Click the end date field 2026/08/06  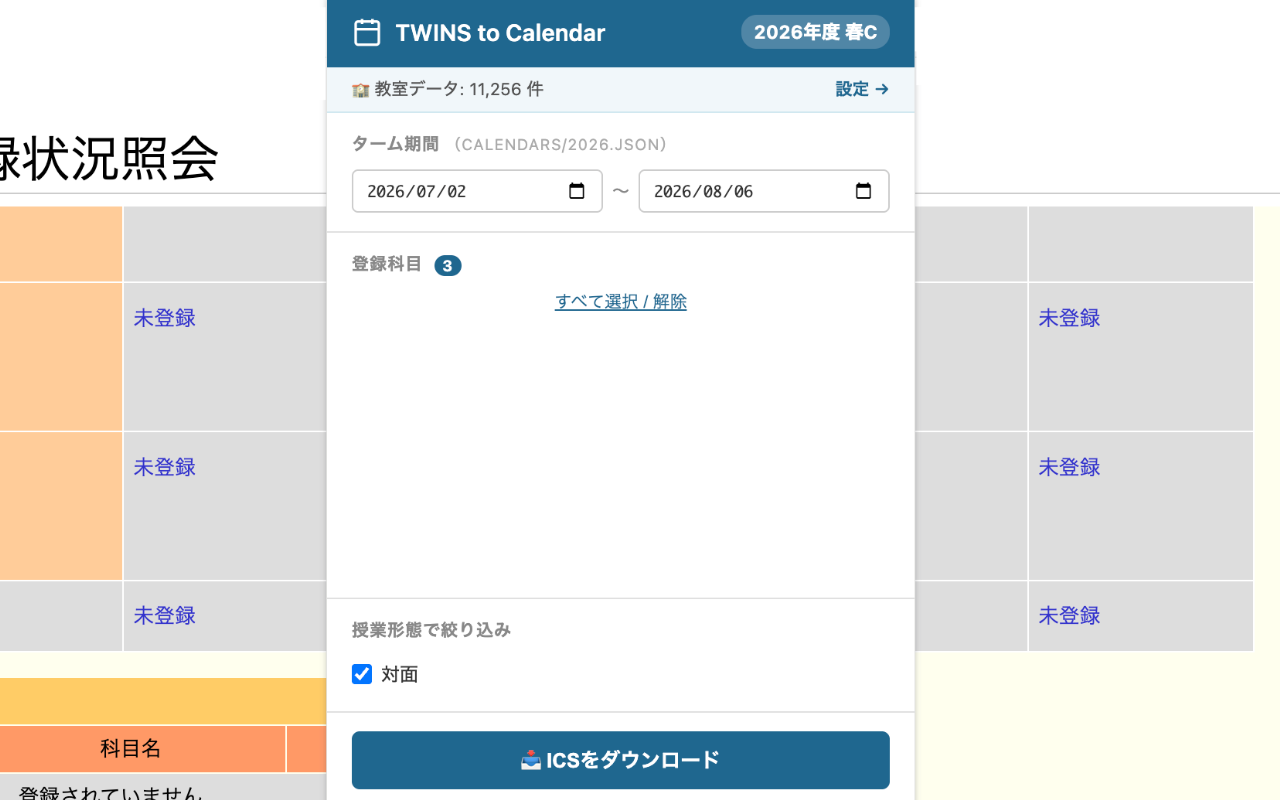tap(764, 191)
